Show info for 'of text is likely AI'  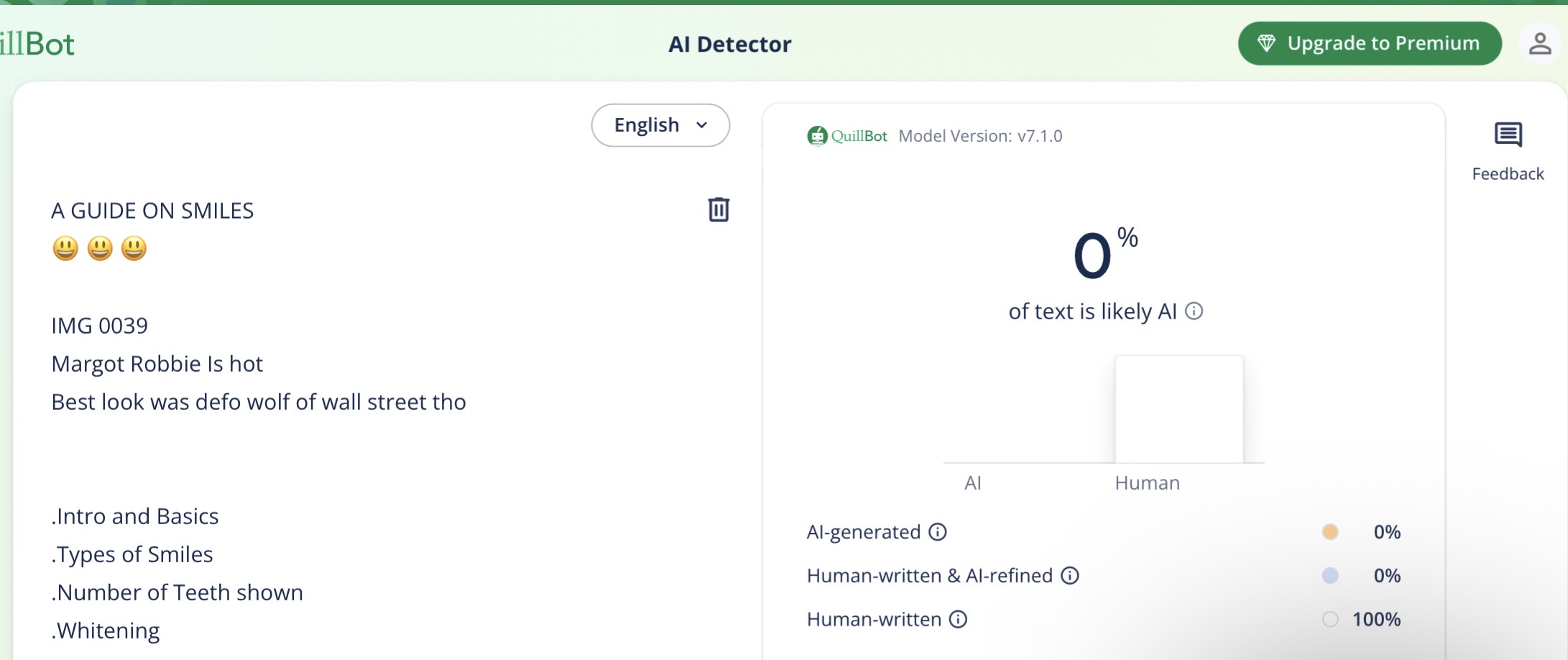click(1194, 311)
